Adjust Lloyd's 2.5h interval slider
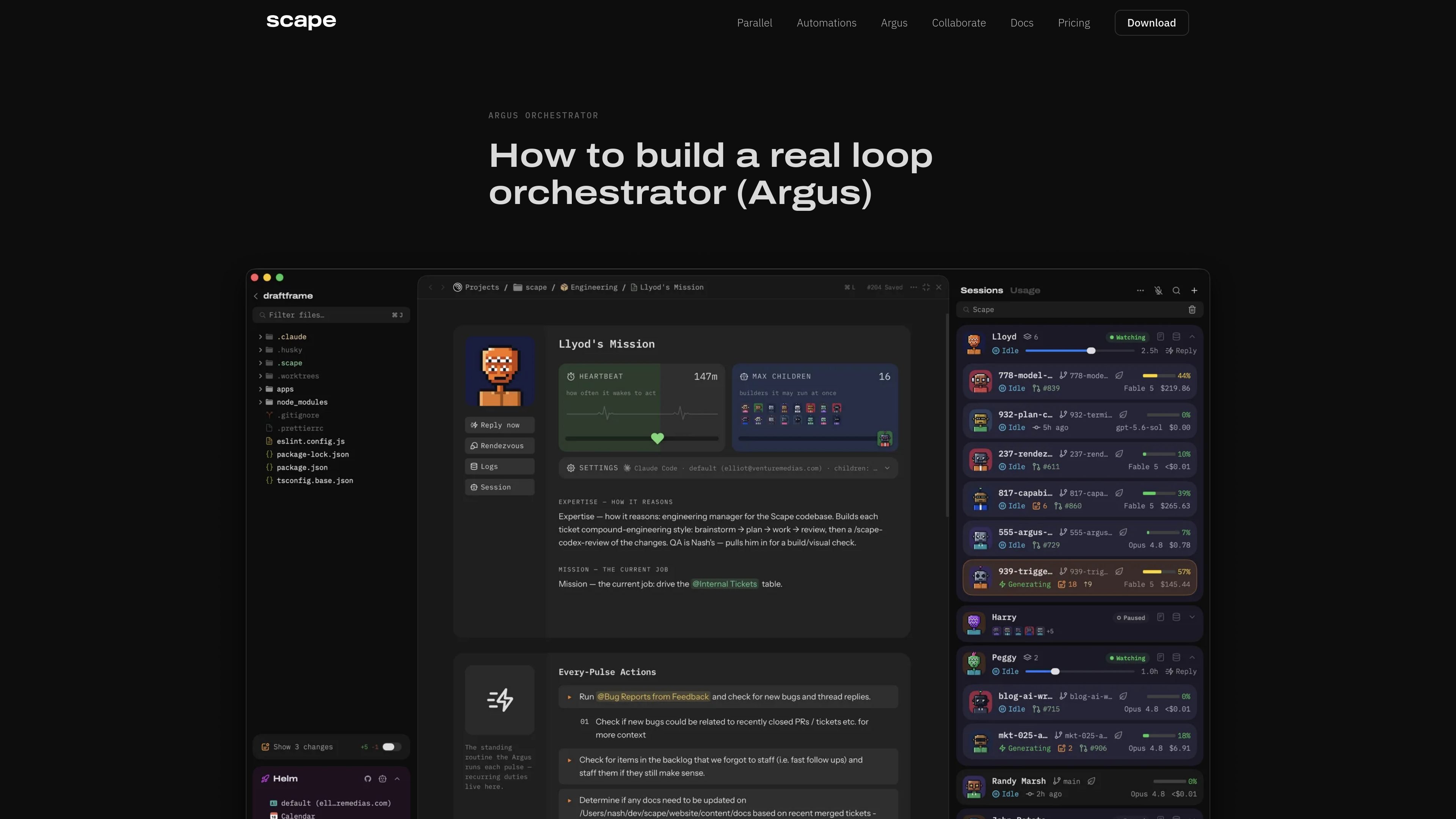Screen dimensions: 1456x819 [x=1091, y=351]
